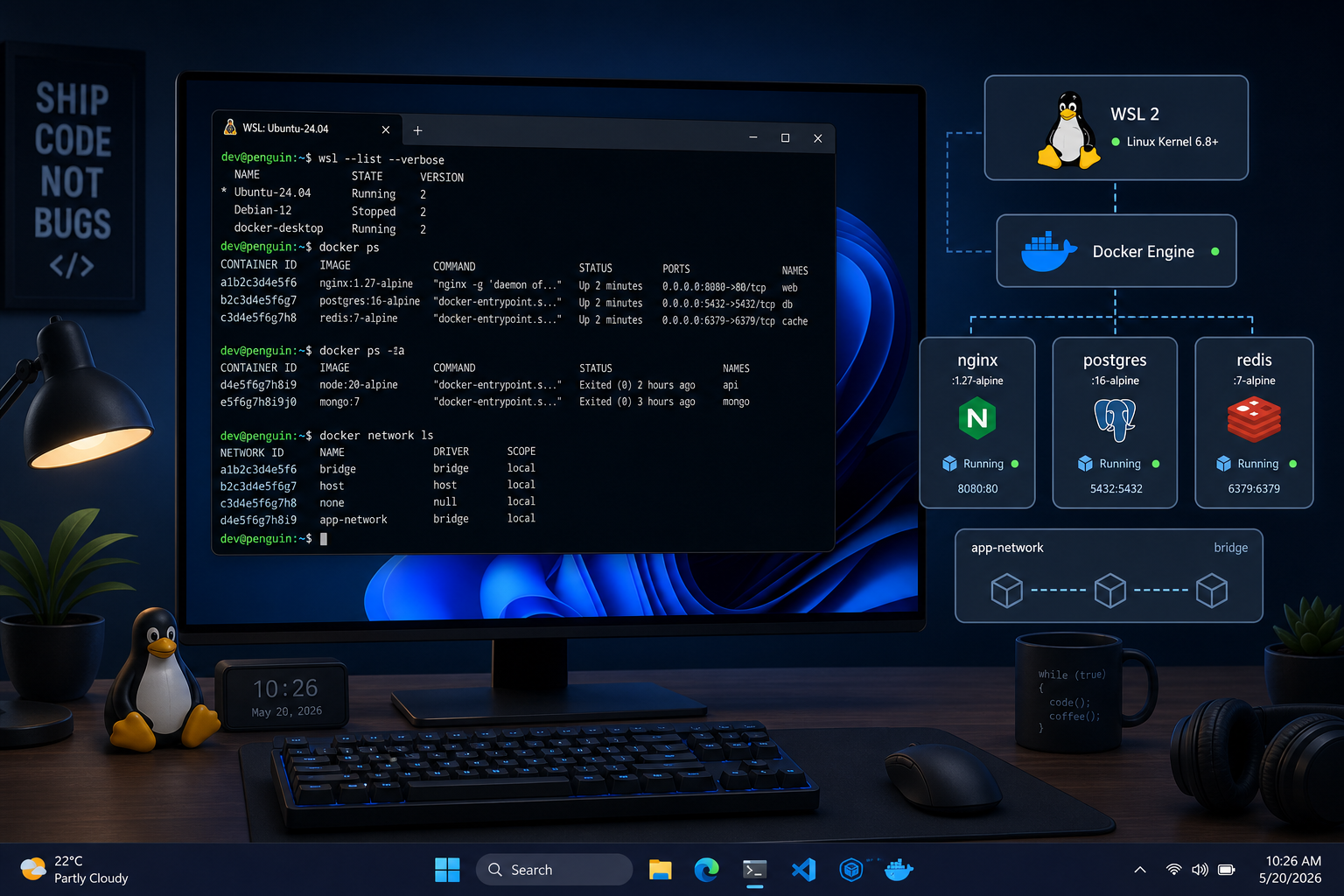Click the mongo:7 image entry
Viewport: 1344px width, 896px height.
point(339,402)
